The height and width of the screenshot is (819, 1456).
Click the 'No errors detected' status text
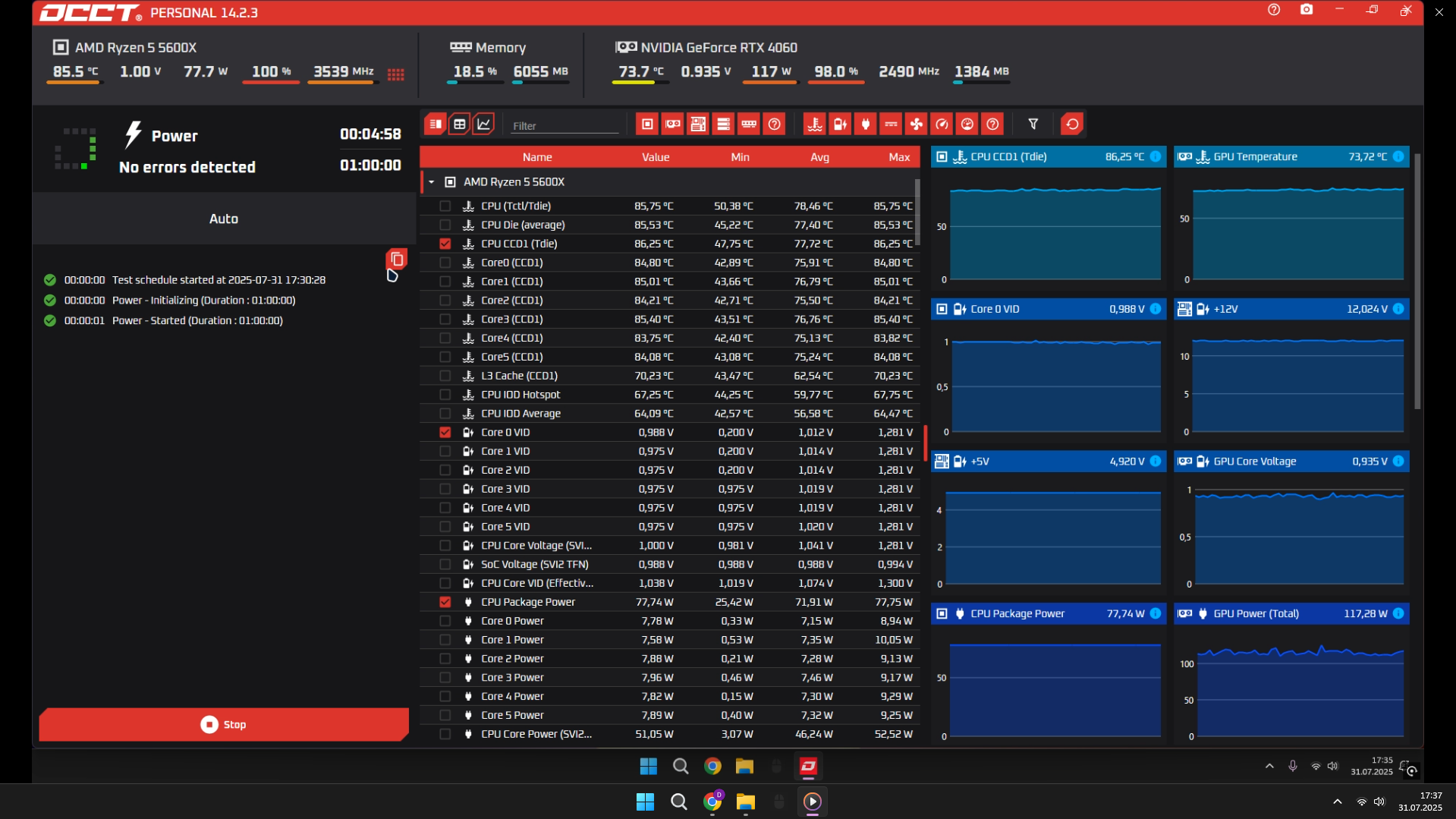187,167
